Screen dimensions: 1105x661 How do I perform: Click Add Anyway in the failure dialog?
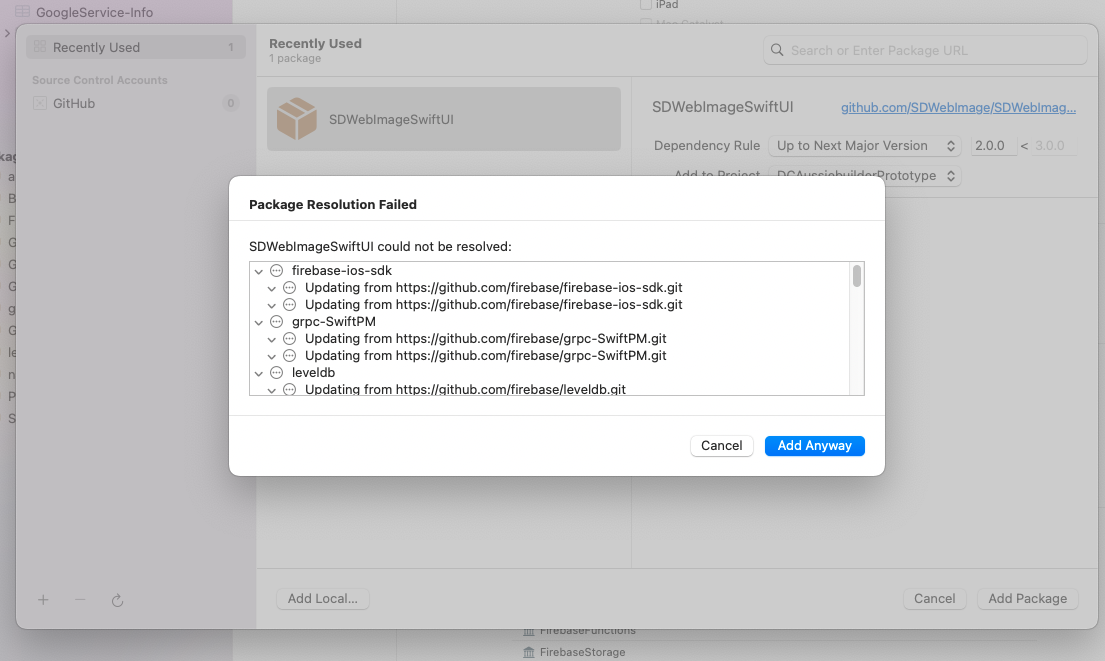click(x=814, y=445)
